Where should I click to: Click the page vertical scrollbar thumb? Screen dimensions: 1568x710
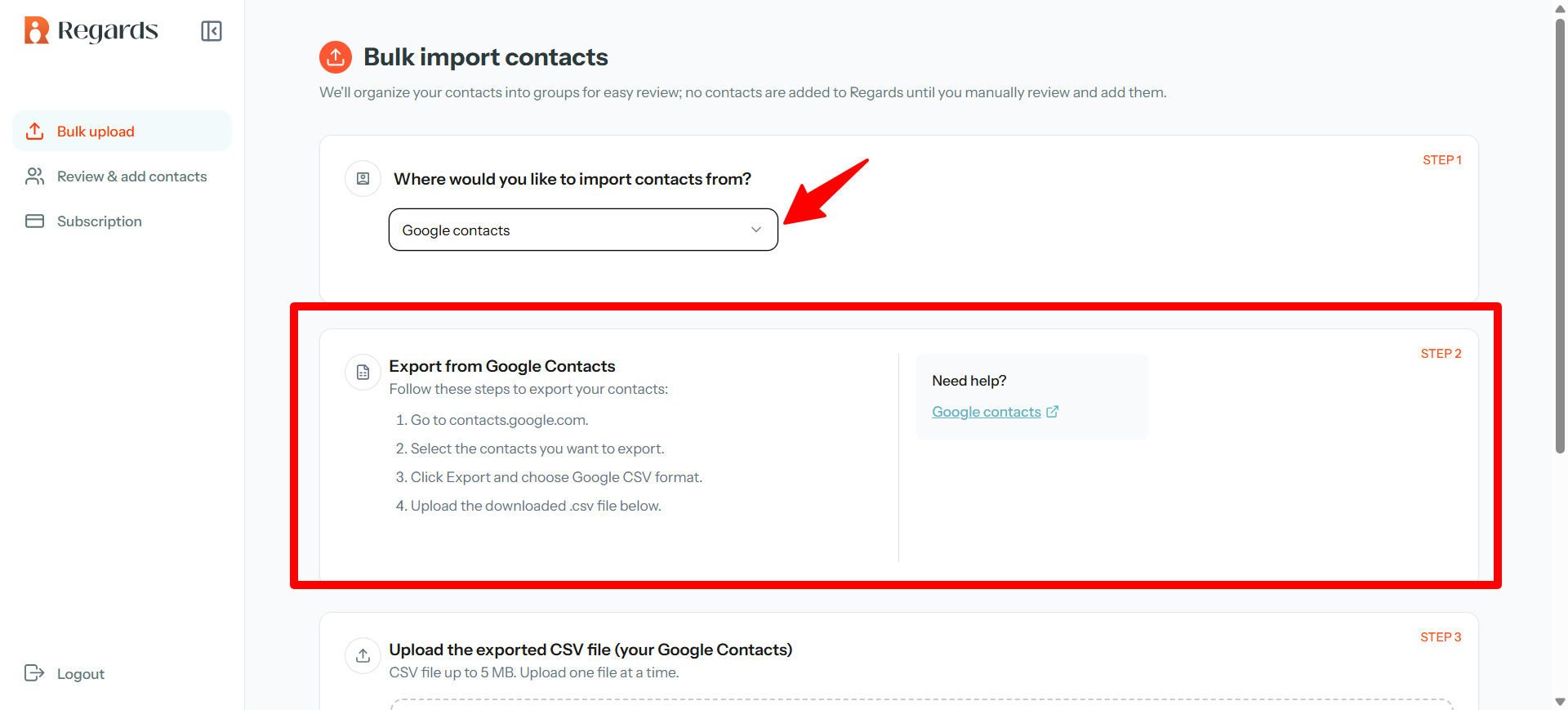point(1560,237)
